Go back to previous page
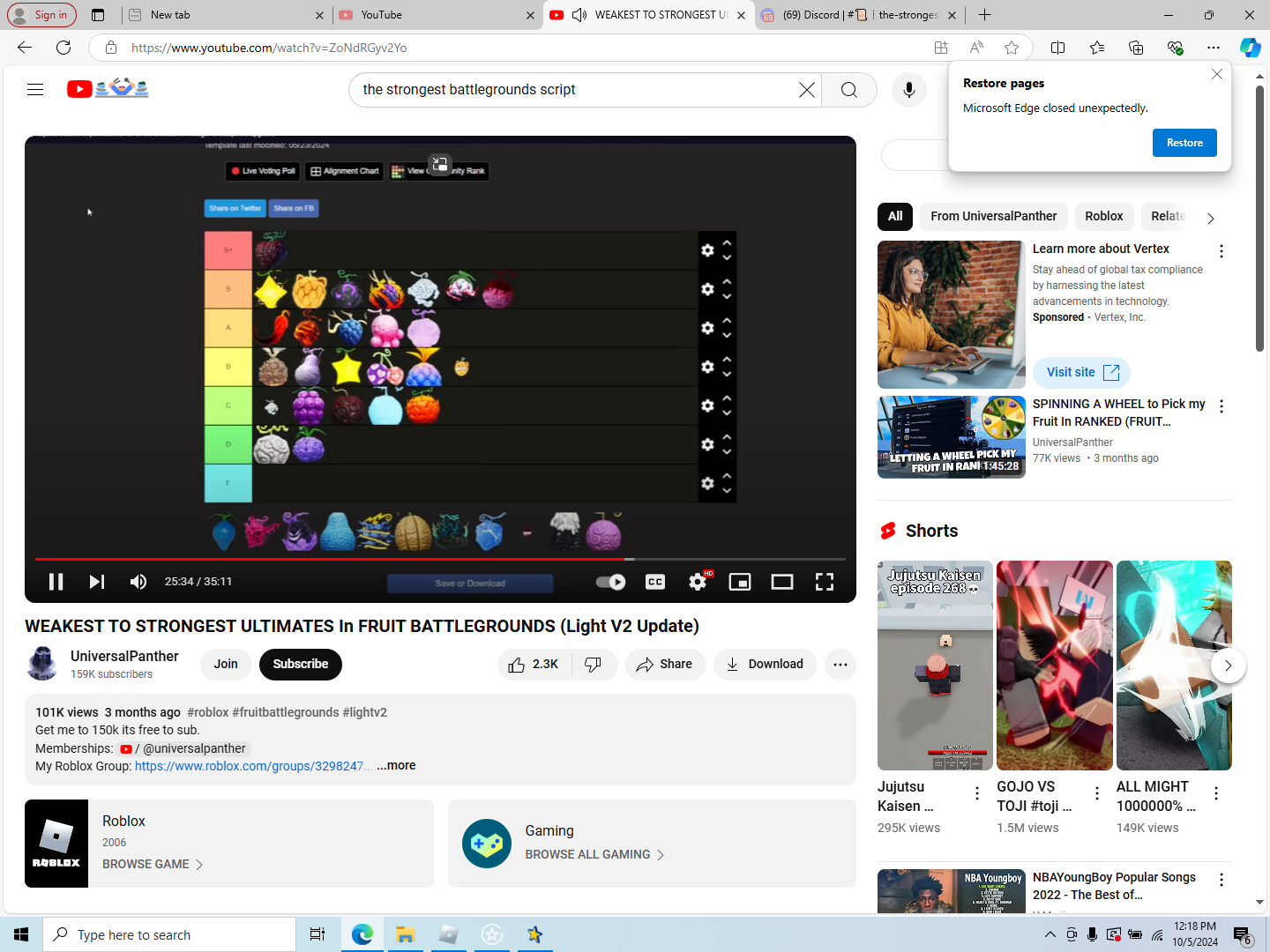This screenshot has width=1270, height=952. pos(25,48)
